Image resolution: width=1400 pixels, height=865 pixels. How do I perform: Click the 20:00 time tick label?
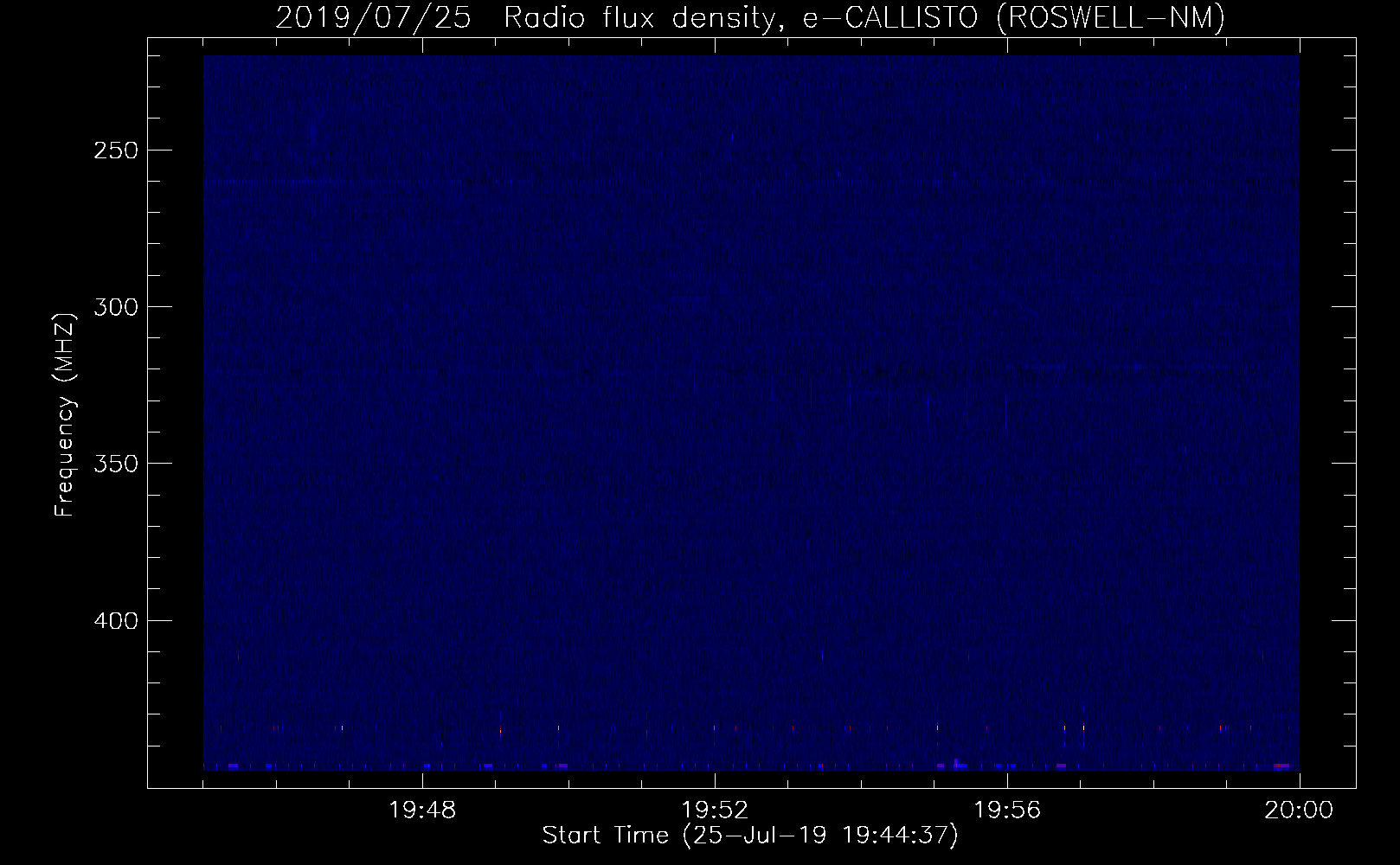click(x=1299, y=811)
